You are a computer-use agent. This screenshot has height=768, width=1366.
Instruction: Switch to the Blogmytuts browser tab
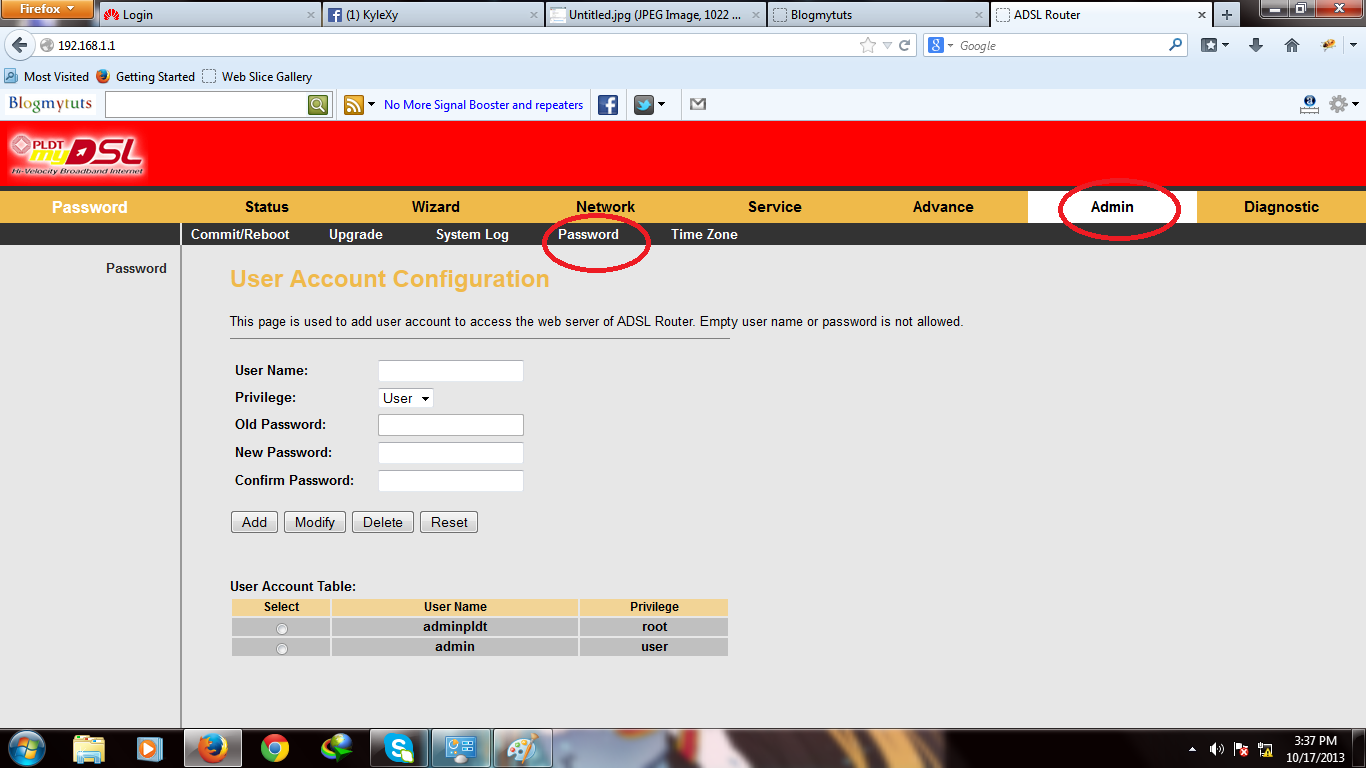click(x=879, y=15)
